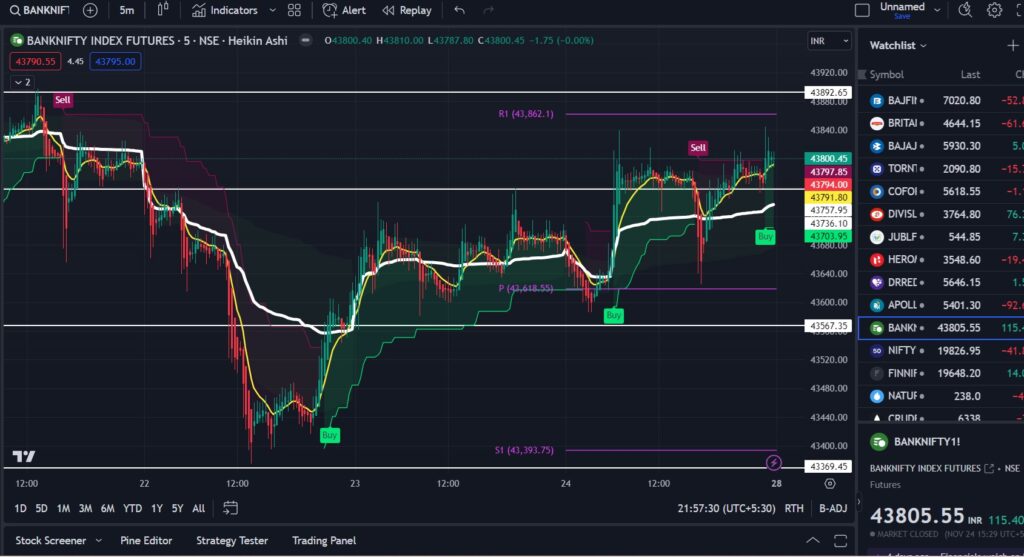Viewport: 1024px width, 557px height.
Task: Open the Indicators dialog
Action: 225,10
